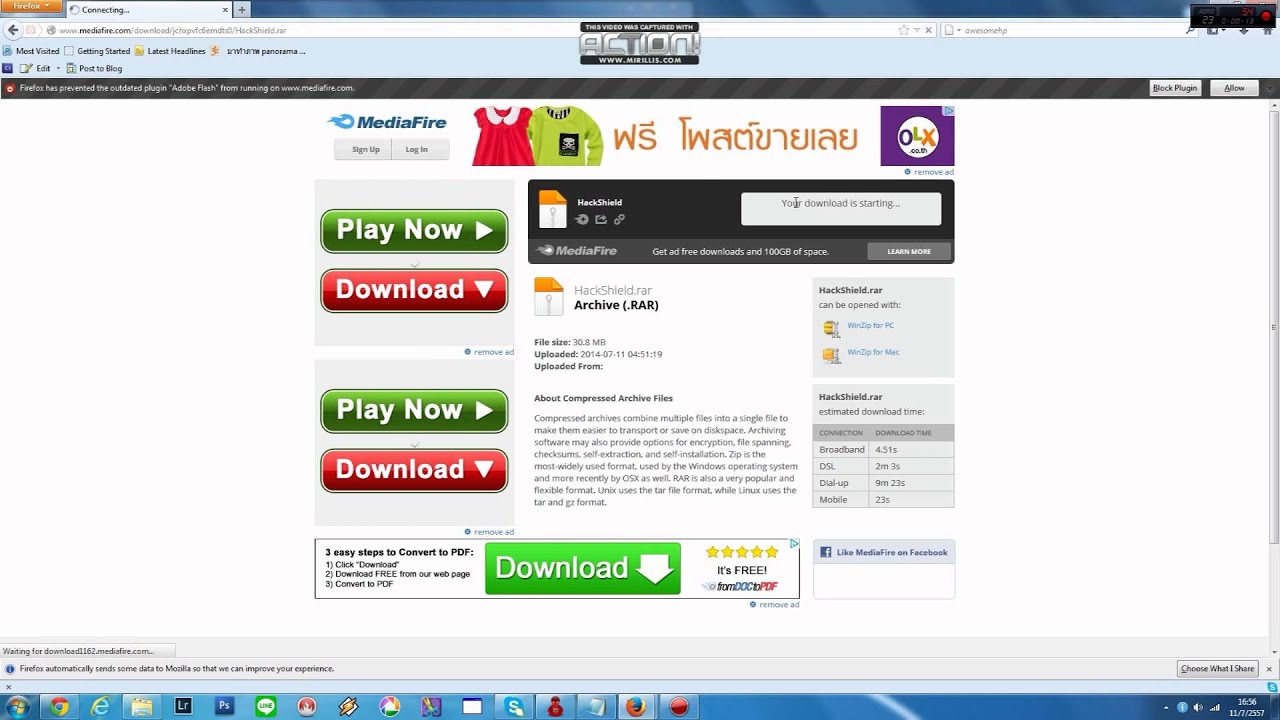Screen dimensions: 1280x720
Task: Click Post to Blog toolbar button
Action: point(94,68)
